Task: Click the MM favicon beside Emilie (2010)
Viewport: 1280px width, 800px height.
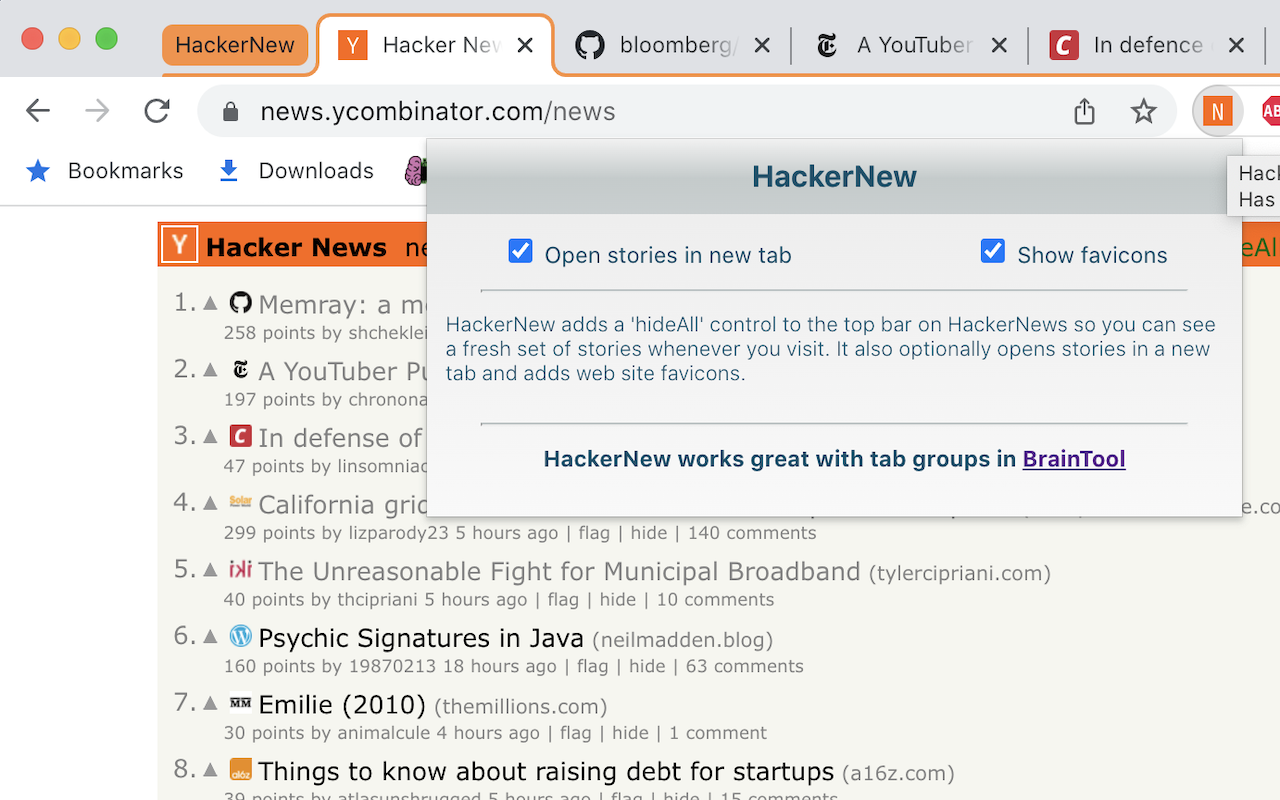Action: pyautogui.click(x=240, y=703)
